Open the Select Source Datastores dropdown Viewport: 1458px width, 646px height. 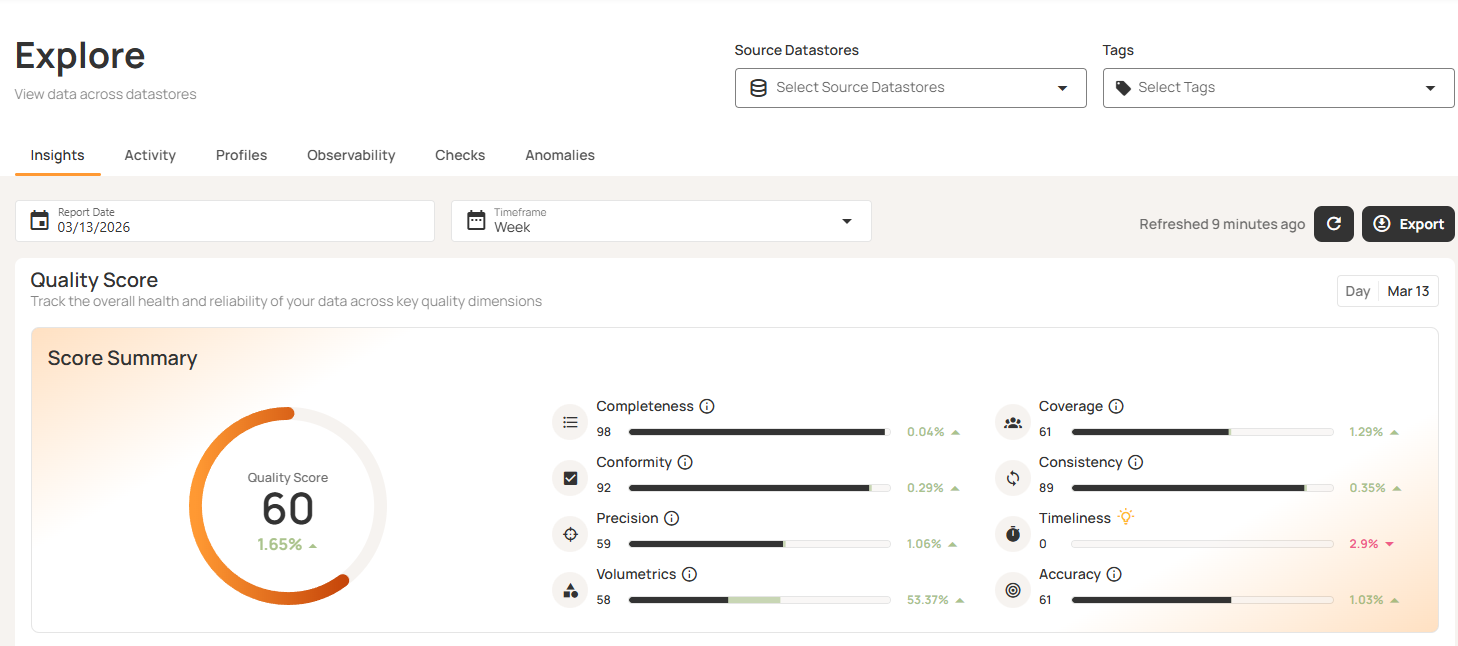point(910,88)
